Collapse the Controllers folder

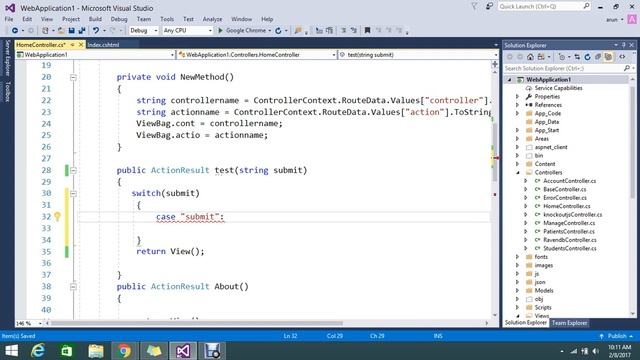(518, 173)
